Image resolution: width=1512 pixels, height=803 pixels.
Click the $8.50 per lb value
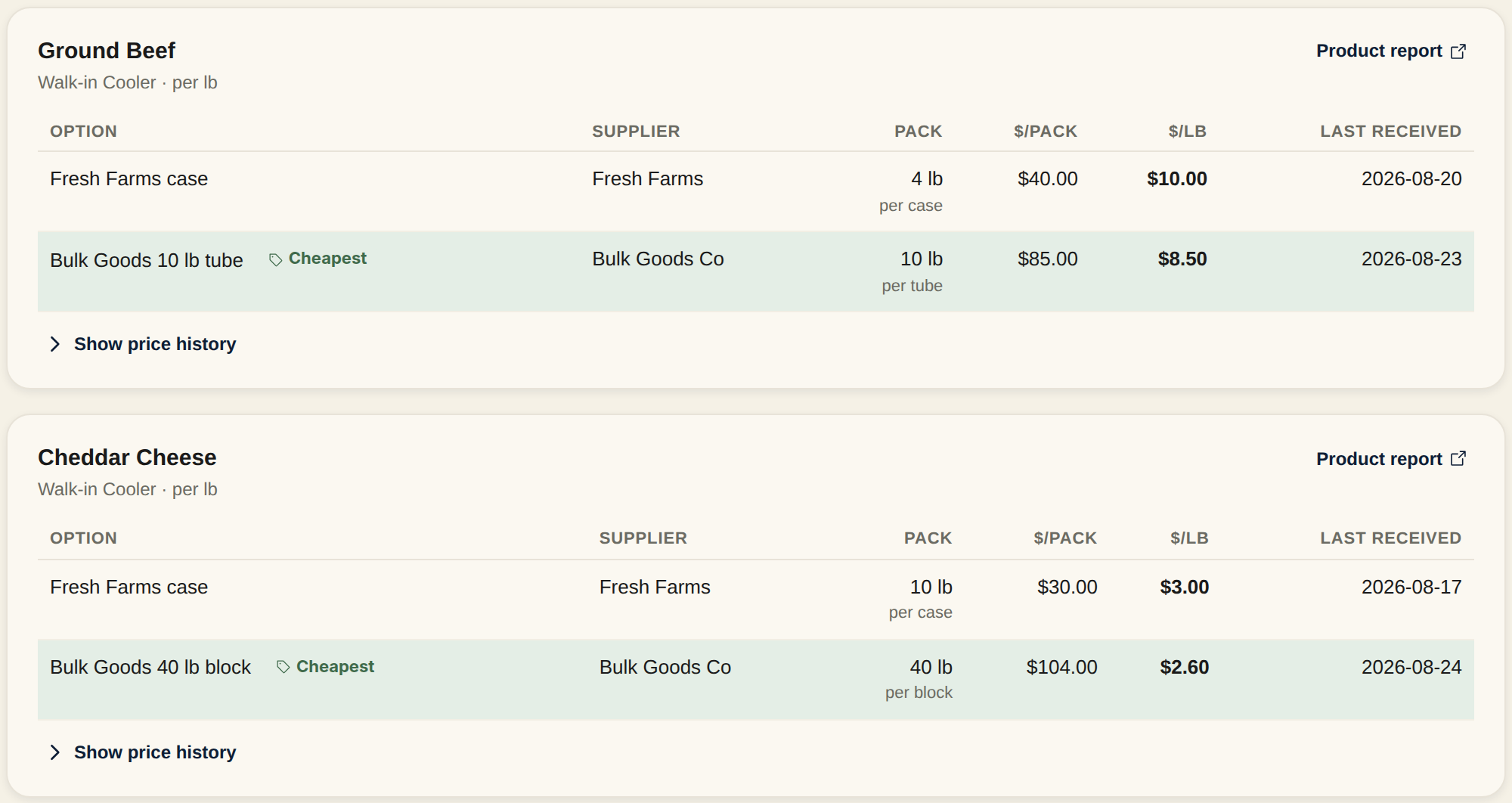(x=1182, y=259)
